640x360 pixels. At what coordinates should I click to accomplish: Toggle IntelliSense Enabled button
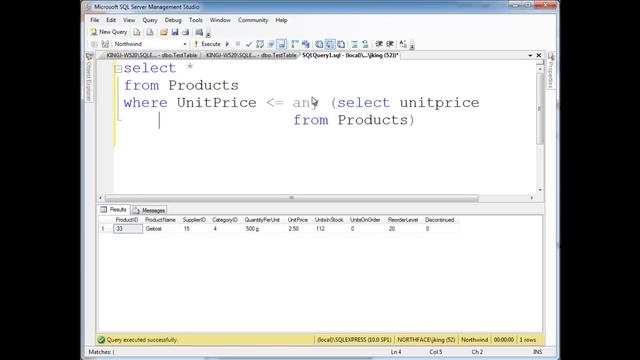tap(282, 44)
